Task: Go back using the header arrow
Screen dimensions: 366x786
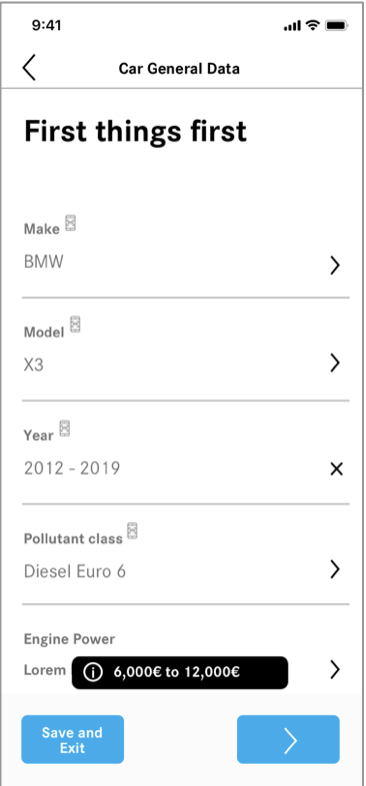Action: (29, 68)
